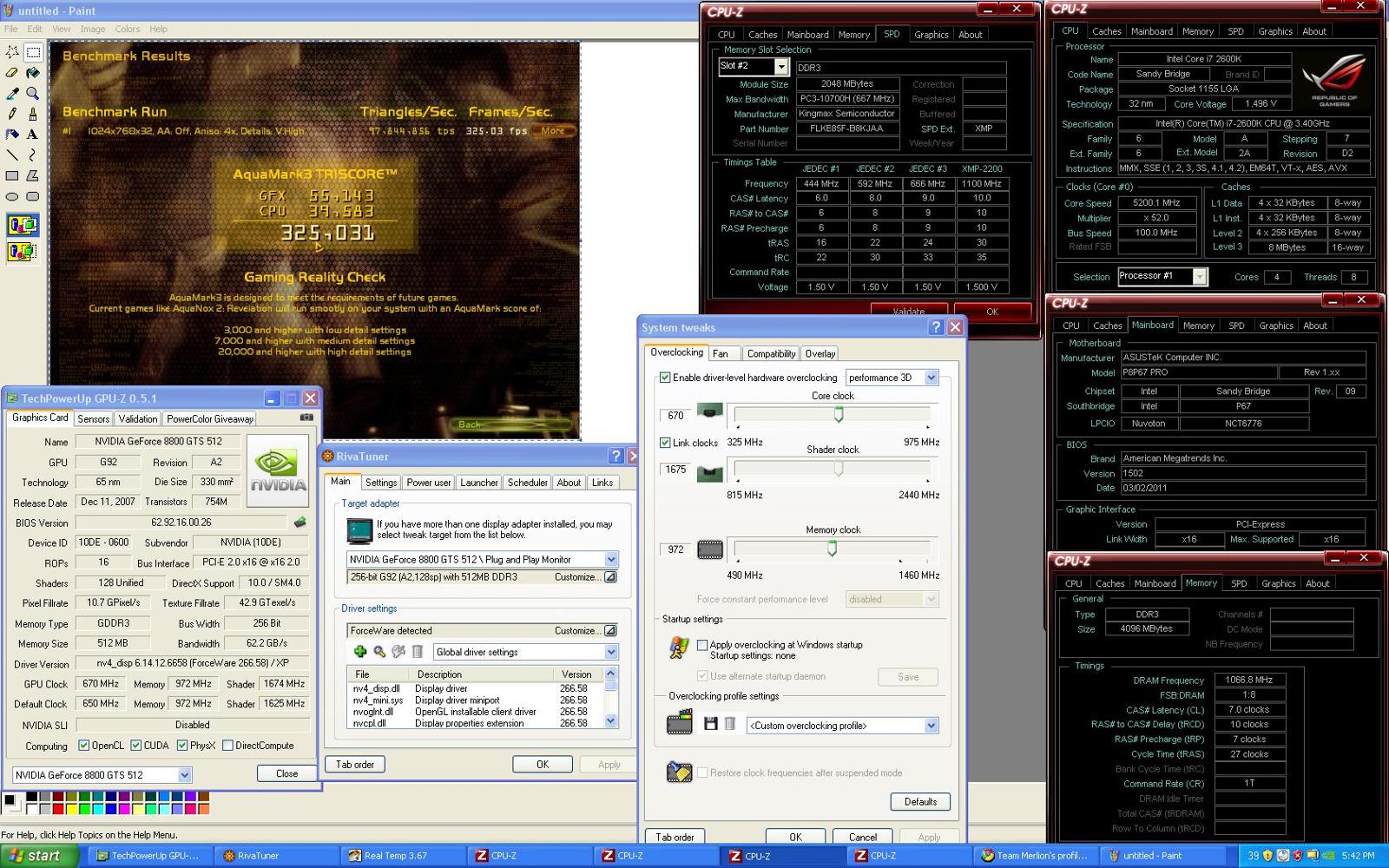Click green plus add driver tweak icon
This screenshot has width=1389, height=868.
click(359, 652)
